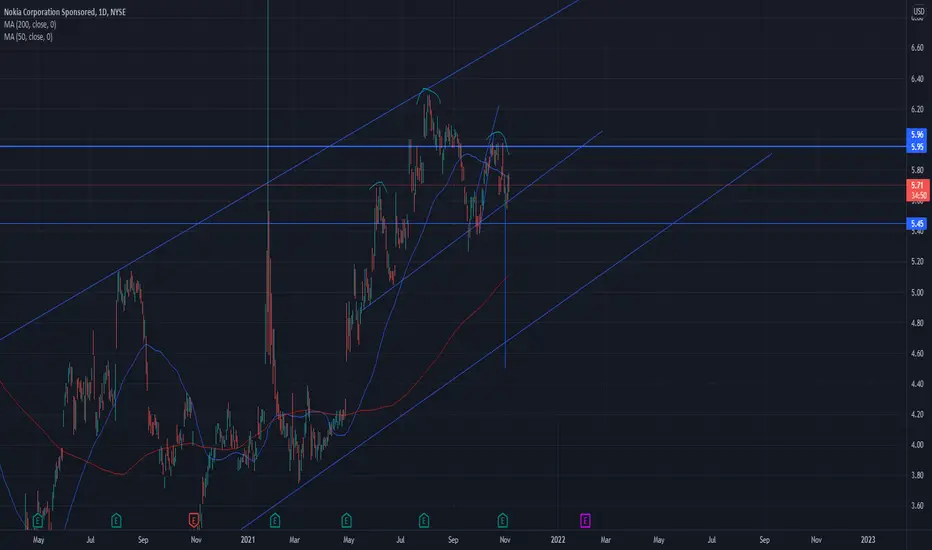Viewport: 932px width, 550px height.
Task: Click the blue 5.95 price tag
Action: tap(917, 147)
